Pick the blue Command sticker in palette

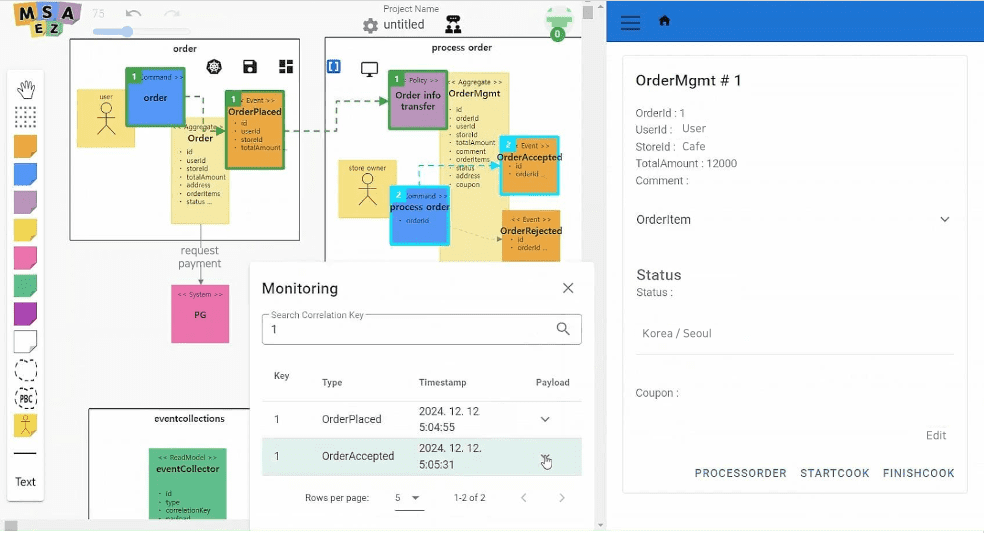pos(26,175)
